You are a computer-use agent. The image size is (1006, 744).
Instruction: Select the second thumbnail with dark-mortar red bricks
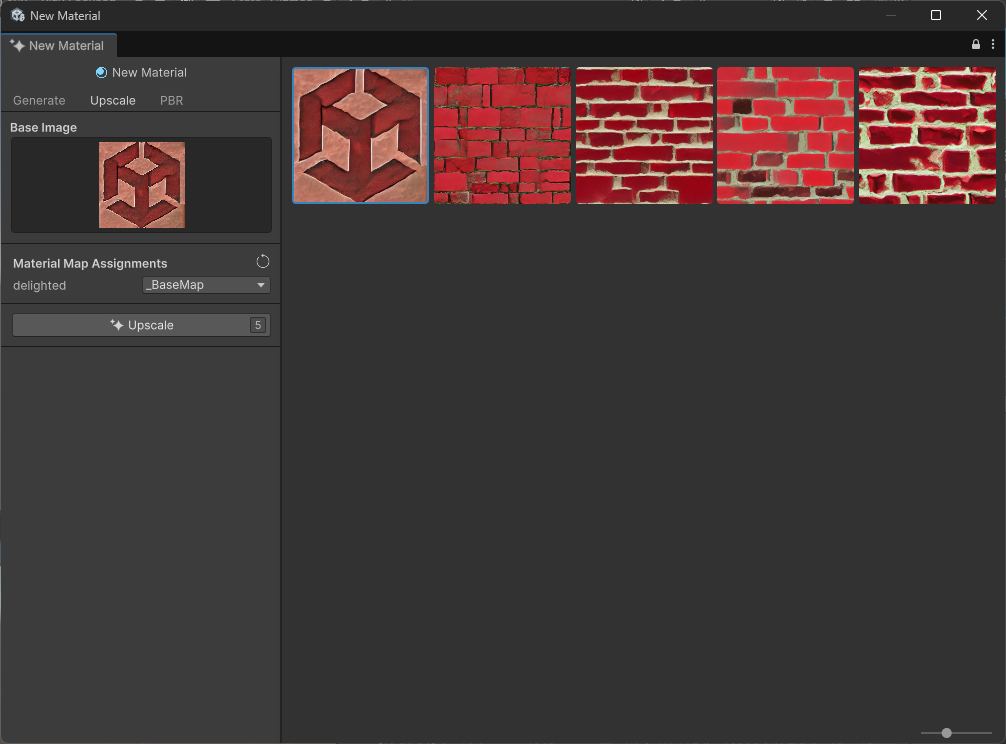[502, 135]
